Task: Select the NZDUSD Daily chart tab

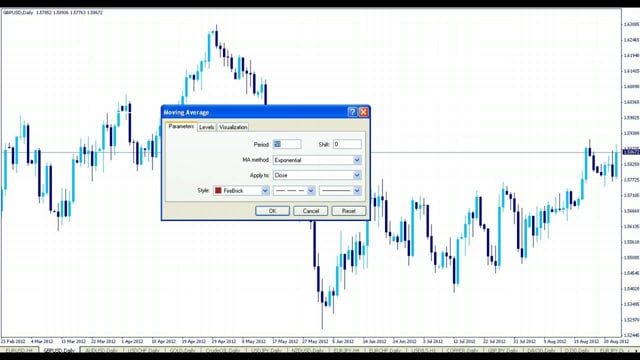Action: pyautogui.click(x=307, y=351)
